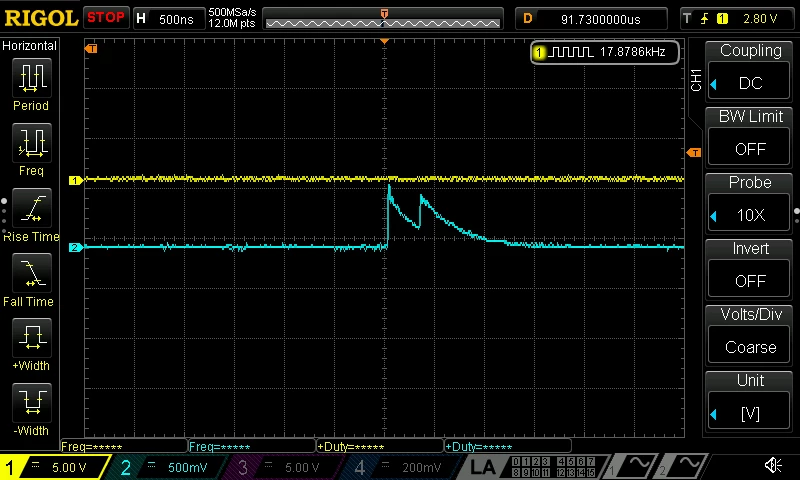The image size is (800, 480).
Task: Click the 500MSa/s sample rate readout
Action: tap(232, 12)
